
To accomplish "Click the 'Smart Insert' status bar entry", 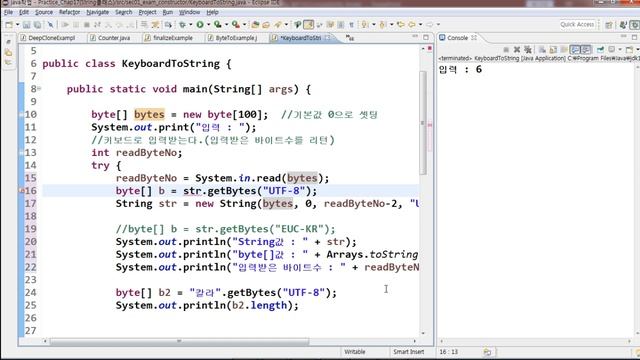I will point(408,351).
